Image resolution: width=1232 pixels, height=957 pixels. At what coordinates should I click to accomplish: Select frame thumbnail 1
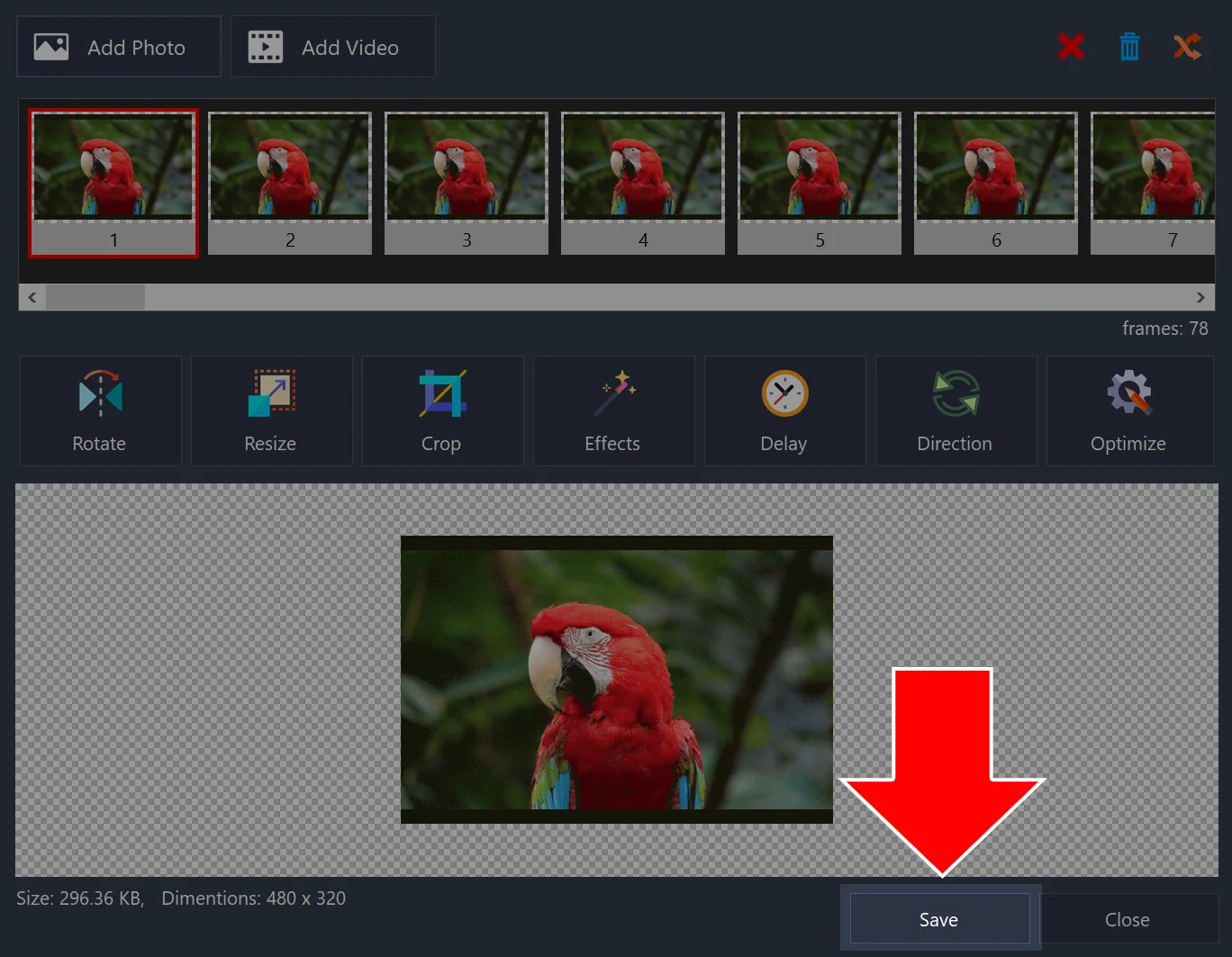[x=113, y=184]
